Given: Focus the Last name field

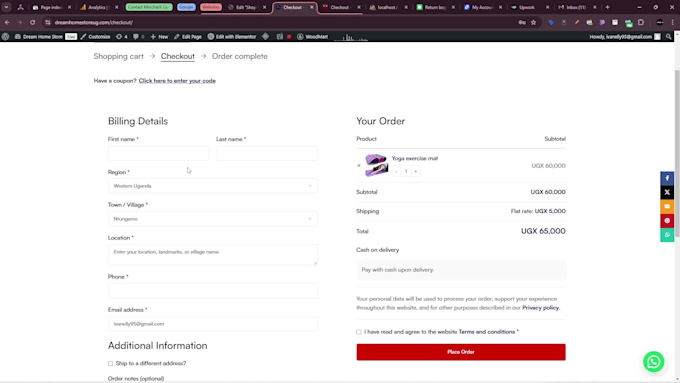Looking at the screenshot, I should [267, 153].
